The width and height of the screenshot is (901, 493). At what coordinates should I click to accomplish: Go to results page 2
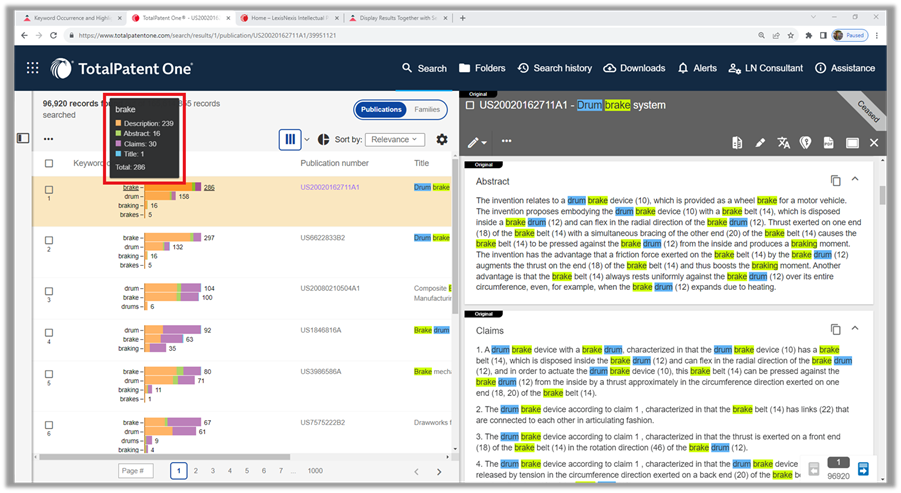click(x=196, y=471)
